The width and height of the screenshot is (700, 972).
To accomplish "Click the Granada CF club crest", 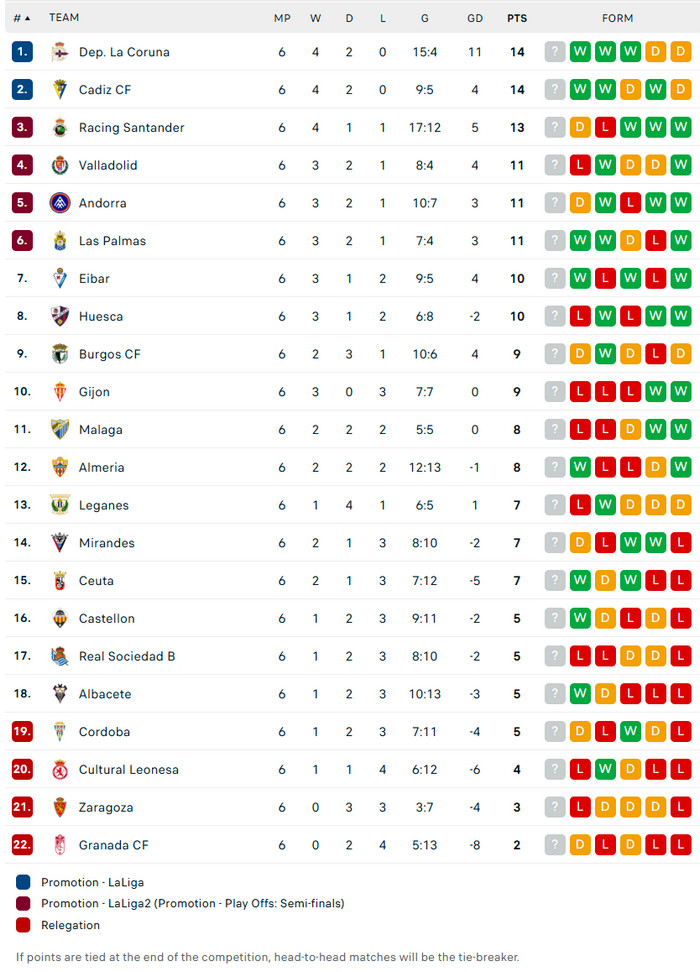I will 60,845.
